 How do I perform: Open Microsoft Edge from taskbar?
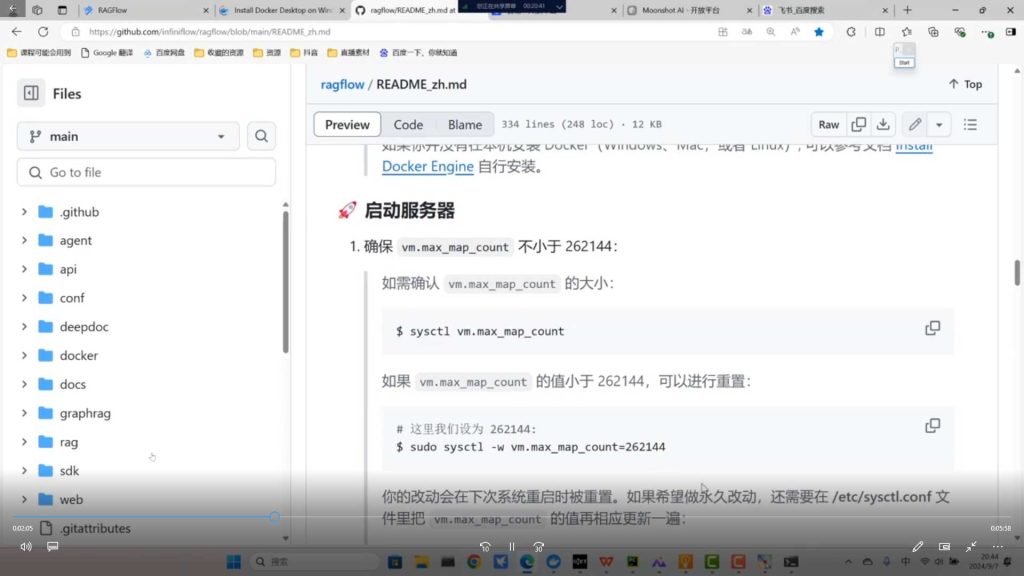(x=527, y=562)
